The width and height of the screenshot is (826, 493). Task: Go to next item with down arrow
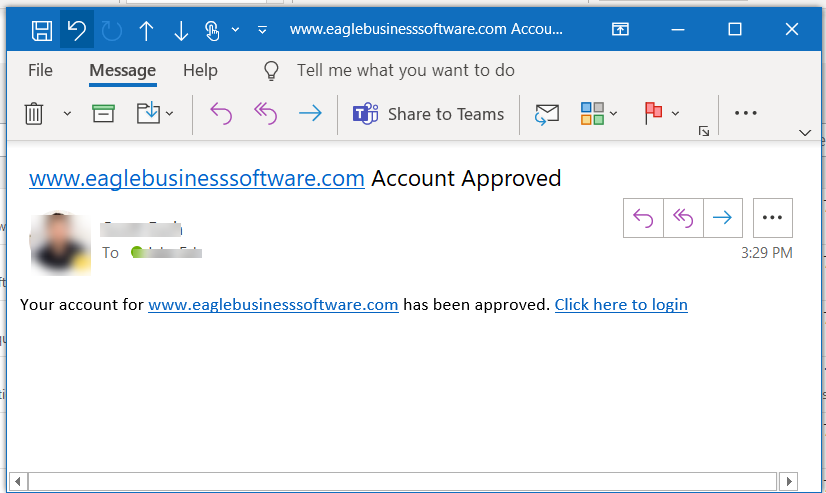click(x=181, y=30)
